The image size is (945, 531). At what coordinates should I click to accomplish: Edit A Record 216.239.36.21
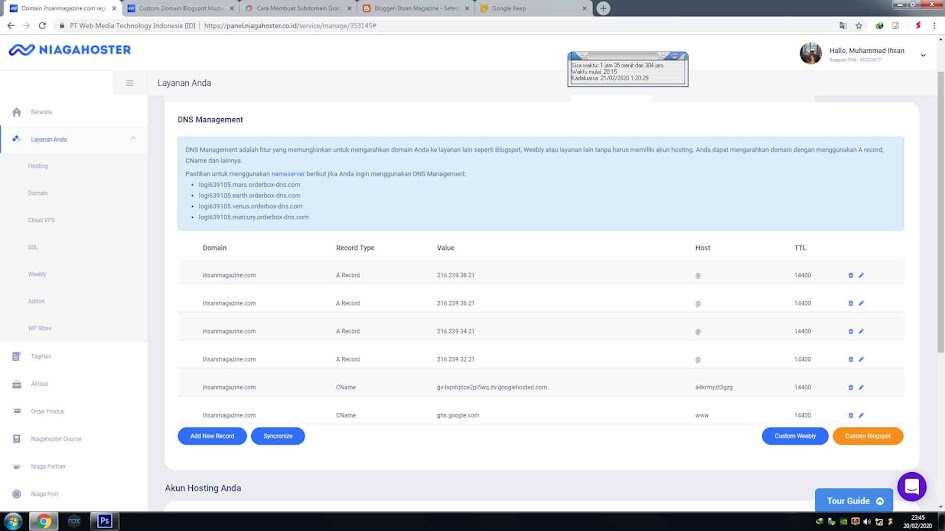tap(861, 303)
